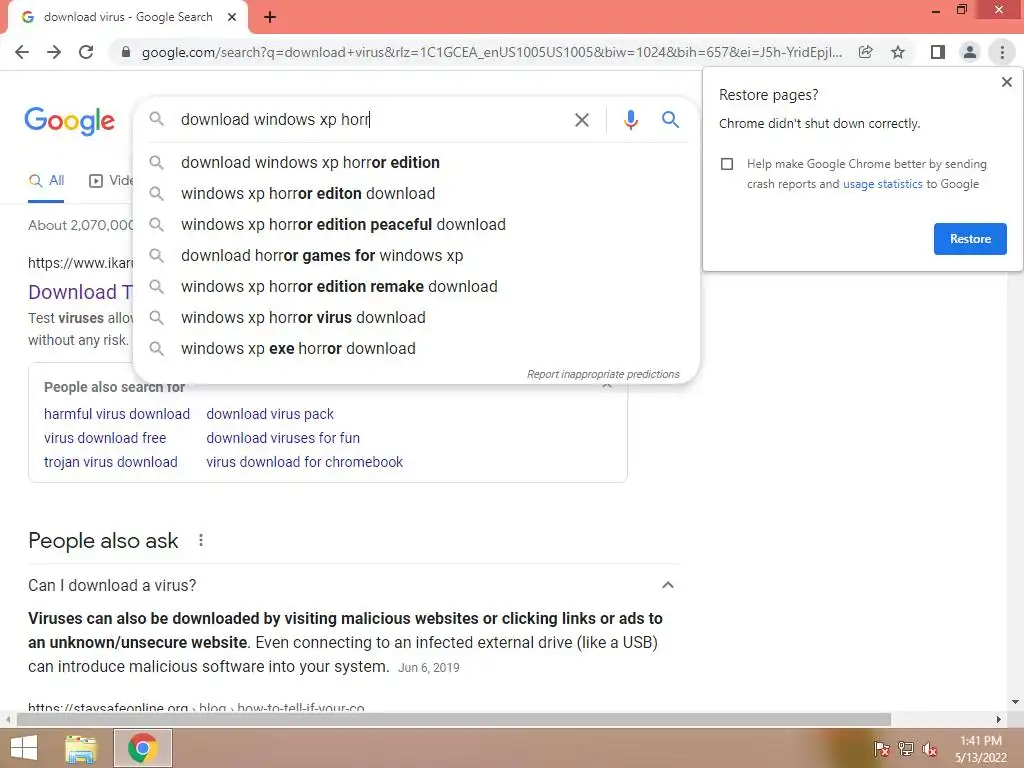Collapse the Can I download a virus answer
Viewport: 1024px width, 768px height.
(x=667, y=585)
